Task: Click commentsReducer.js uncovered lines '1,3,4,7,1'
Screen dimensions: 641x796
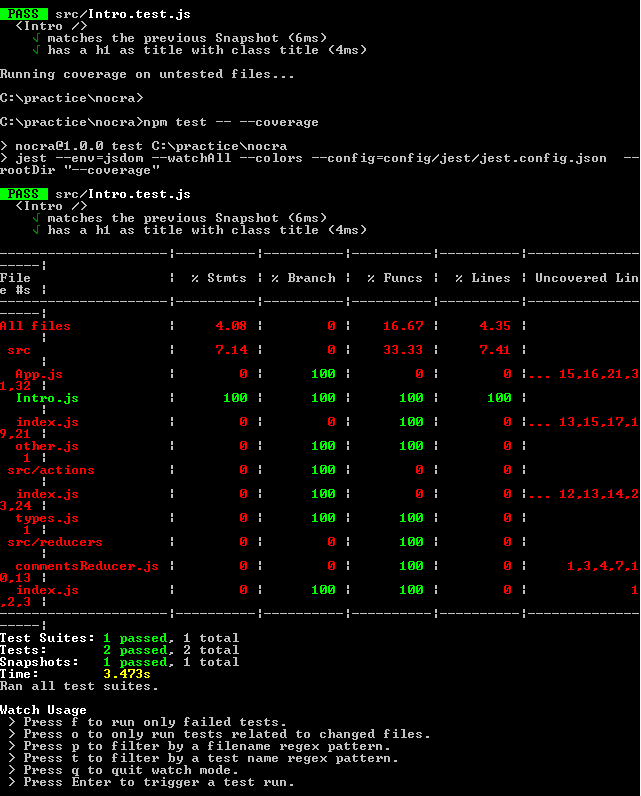Action: [x=603, y=566]
